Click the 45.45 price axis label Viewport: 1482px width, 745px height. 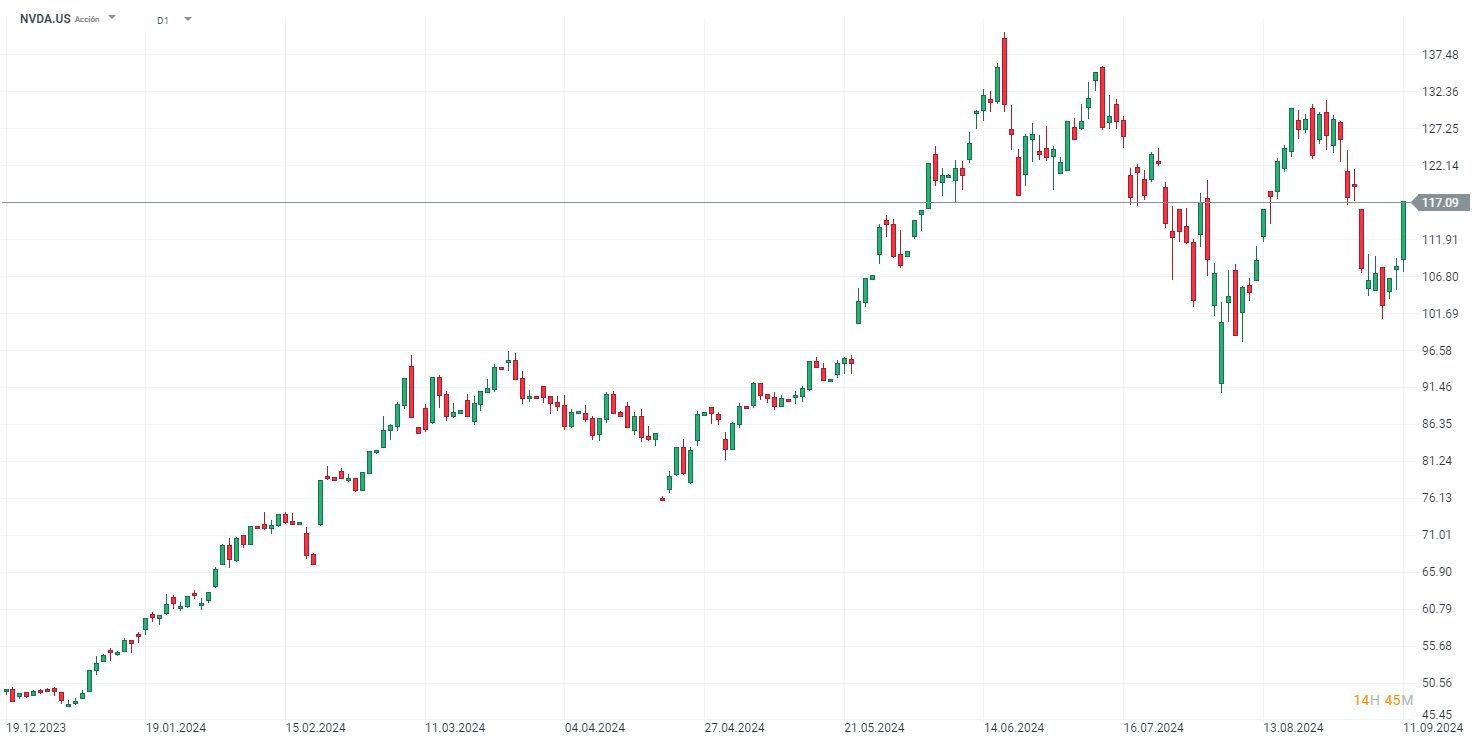pyautogui.click(x=1439, y=715)
